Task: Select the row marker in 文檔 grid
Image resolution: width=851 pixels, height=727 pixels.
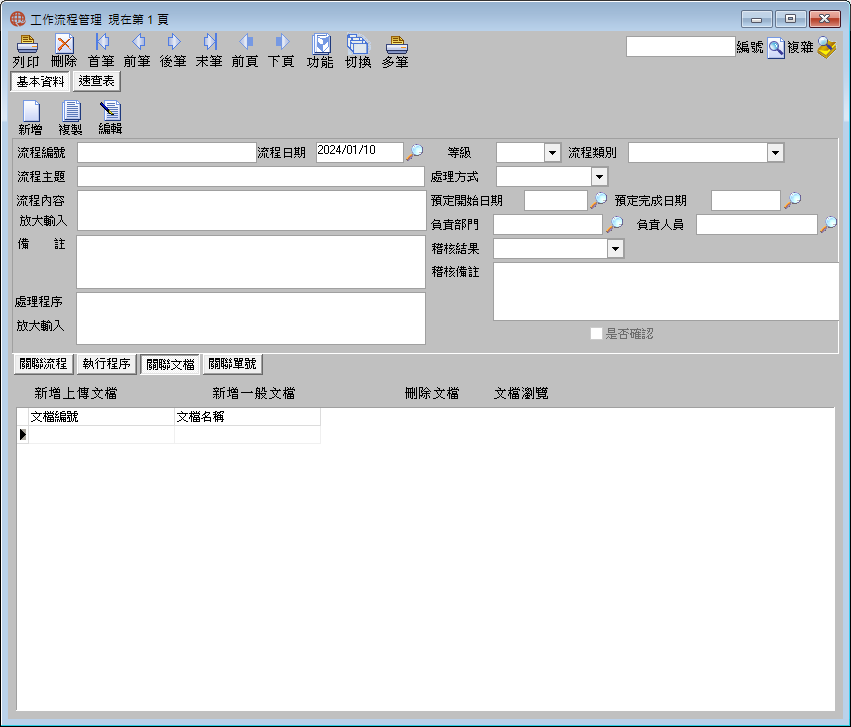Action: point(22,435)
